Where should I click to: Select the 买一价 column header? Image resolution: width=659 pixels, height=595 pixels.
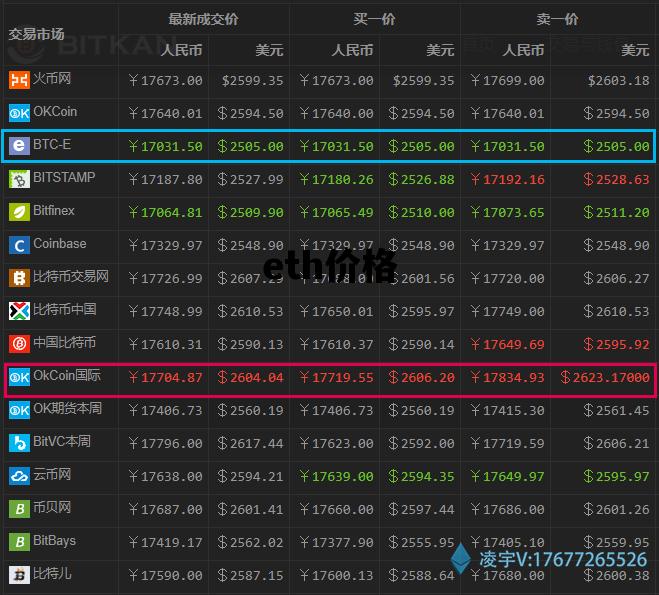click(374, 19)
